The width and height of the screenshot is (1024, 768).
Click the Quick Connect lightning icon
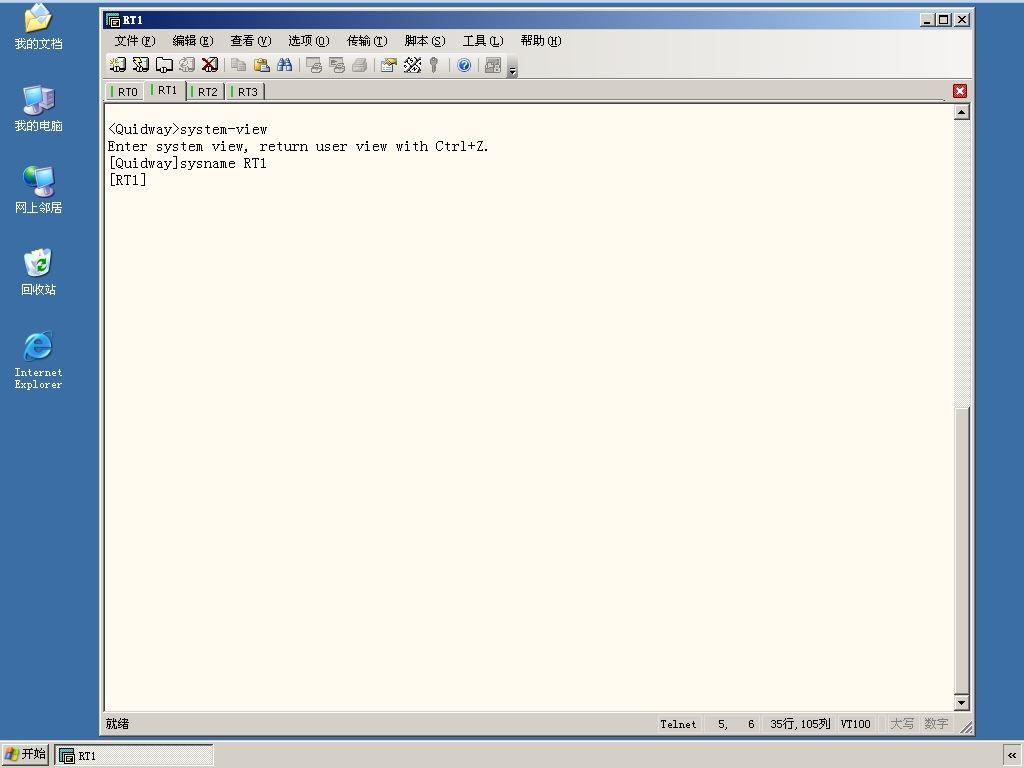140,65
